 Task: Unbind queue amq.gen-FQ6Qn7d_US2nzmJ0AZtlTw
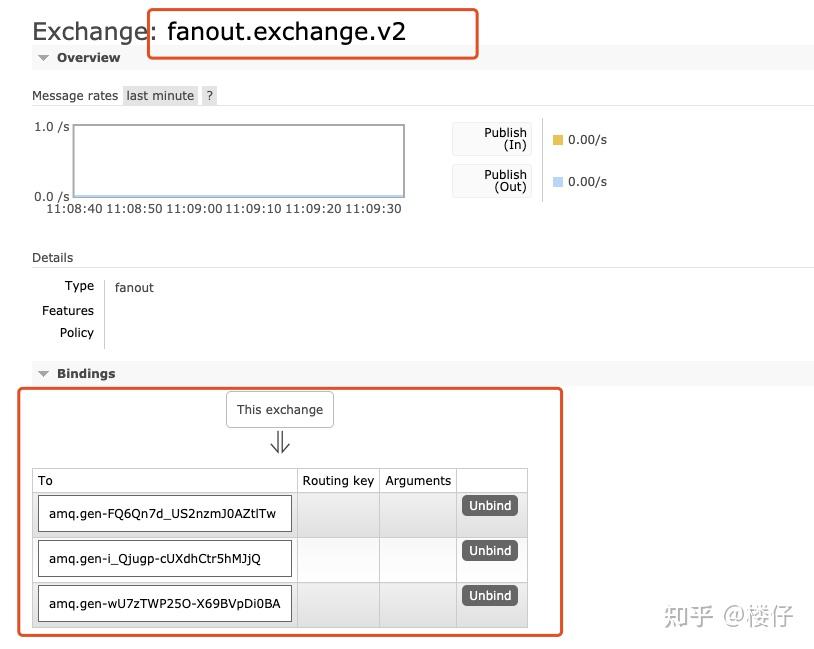[x=489, y=505]
